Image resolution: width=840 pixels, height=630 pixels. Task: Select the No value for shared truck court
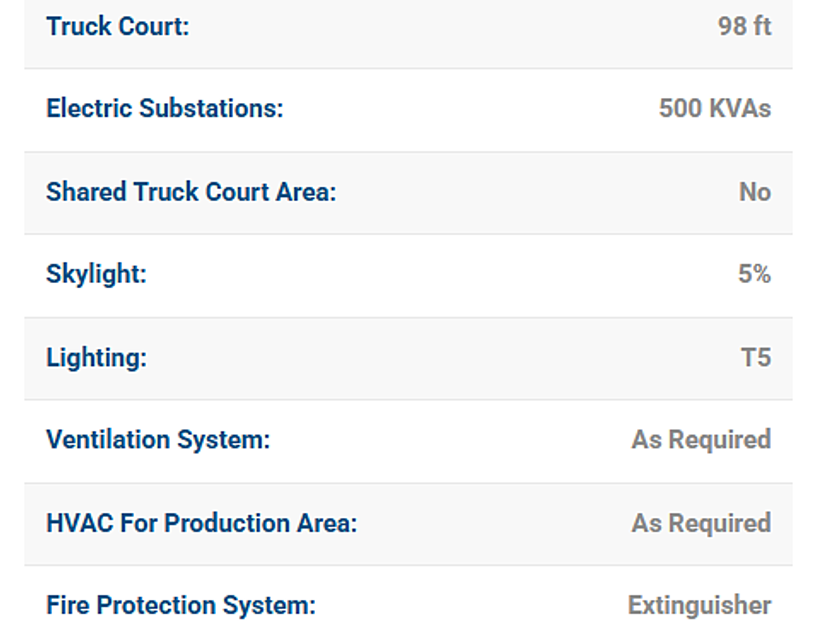coord(754,192)
